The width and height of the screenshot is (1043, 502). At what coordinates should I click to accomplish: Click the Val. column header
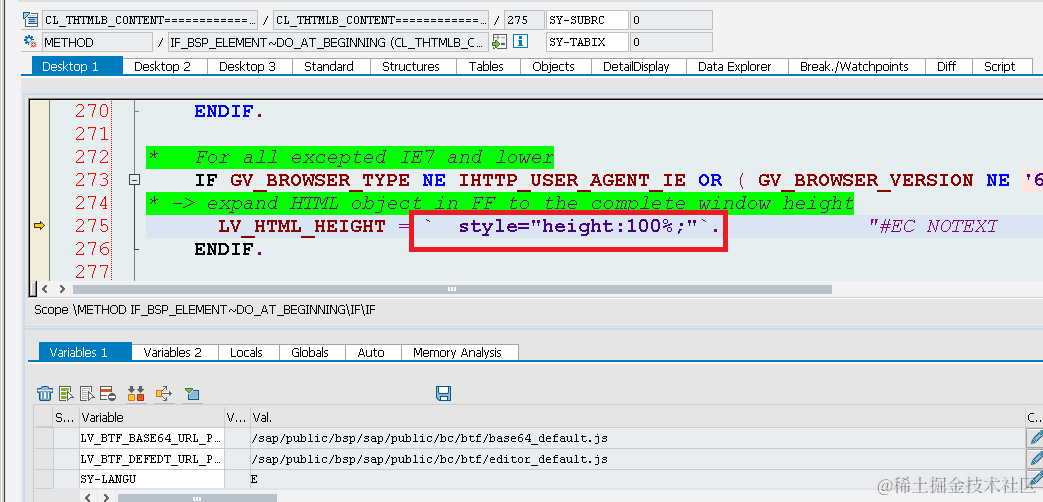coord(638,418)
